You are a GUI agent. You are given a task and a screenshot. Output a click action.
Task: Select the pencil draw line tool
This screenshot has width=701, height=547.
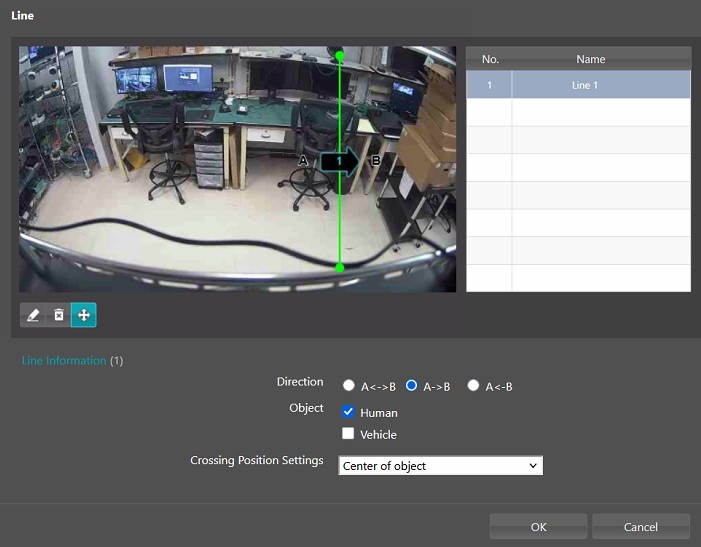coord(33,315)
